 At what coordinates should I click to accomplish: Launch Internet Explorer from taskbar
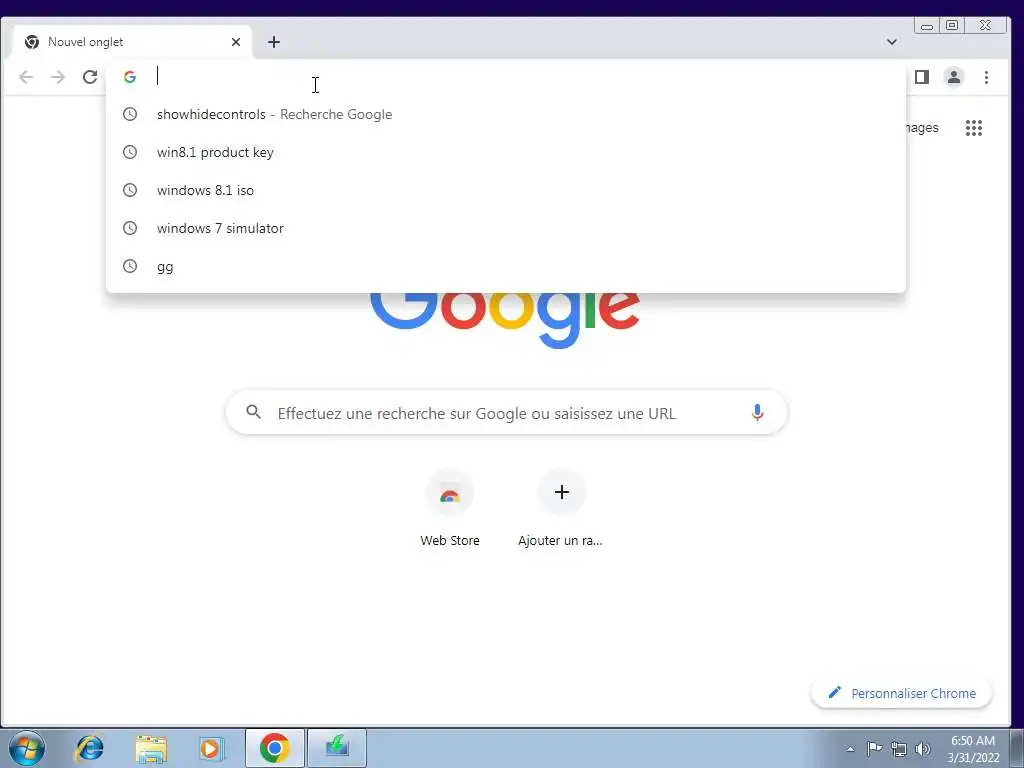click(89, 748)
